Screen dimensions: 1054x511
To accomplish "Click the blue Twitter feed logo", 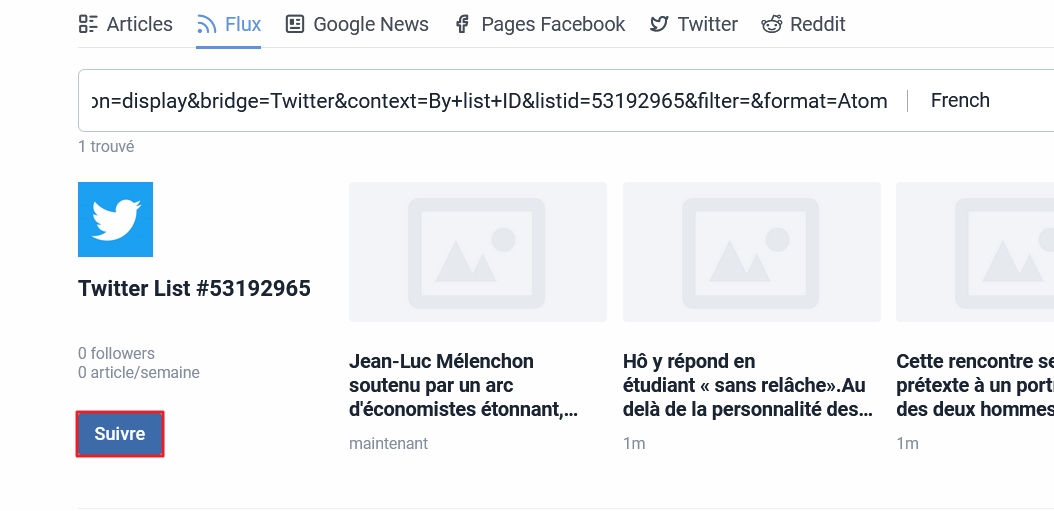I will [116, 219].
